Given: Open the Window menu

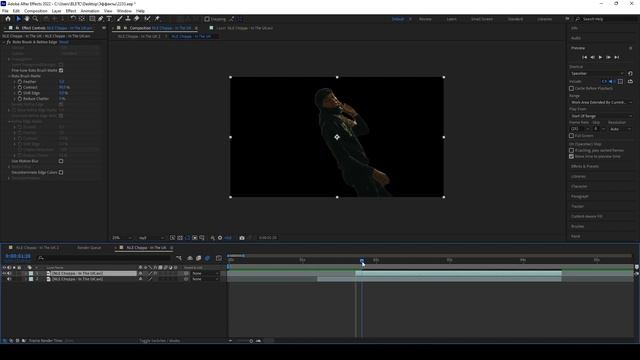Looking at the screenshot, I should [x=124, y=11].
